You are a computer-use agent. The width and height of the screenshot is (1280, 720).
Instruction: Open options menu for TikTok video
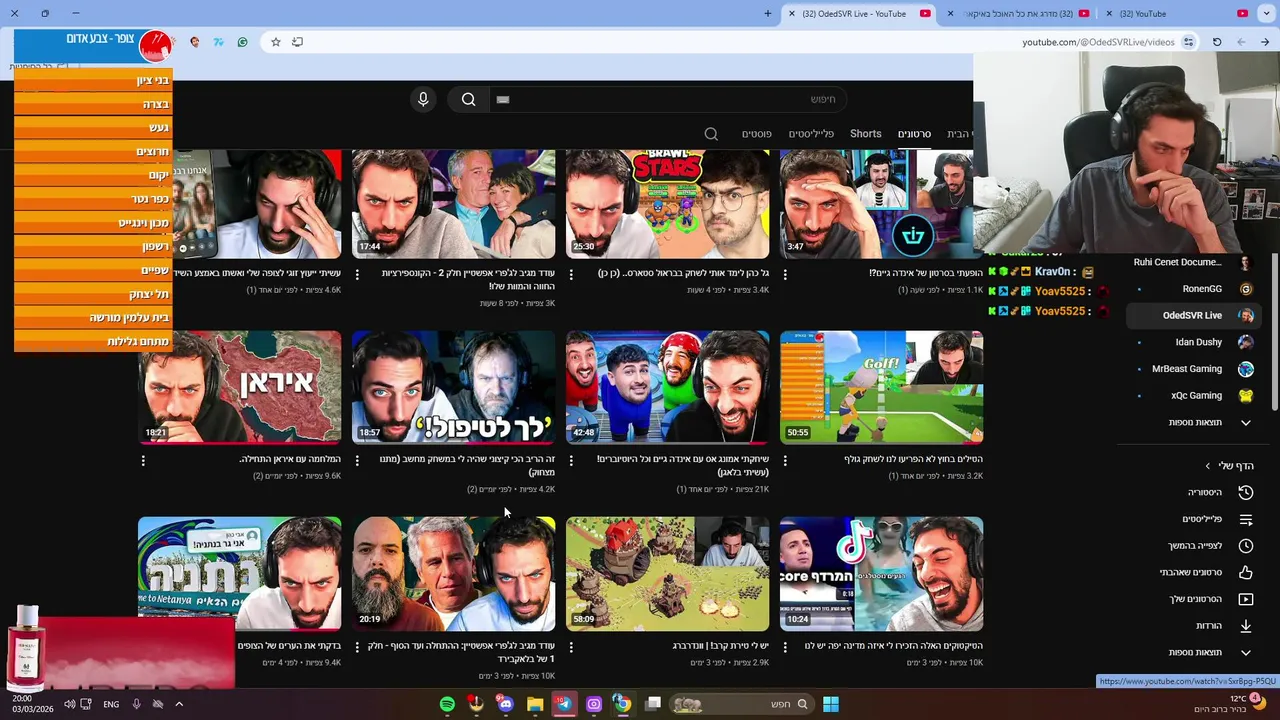[x=785, y=647]
